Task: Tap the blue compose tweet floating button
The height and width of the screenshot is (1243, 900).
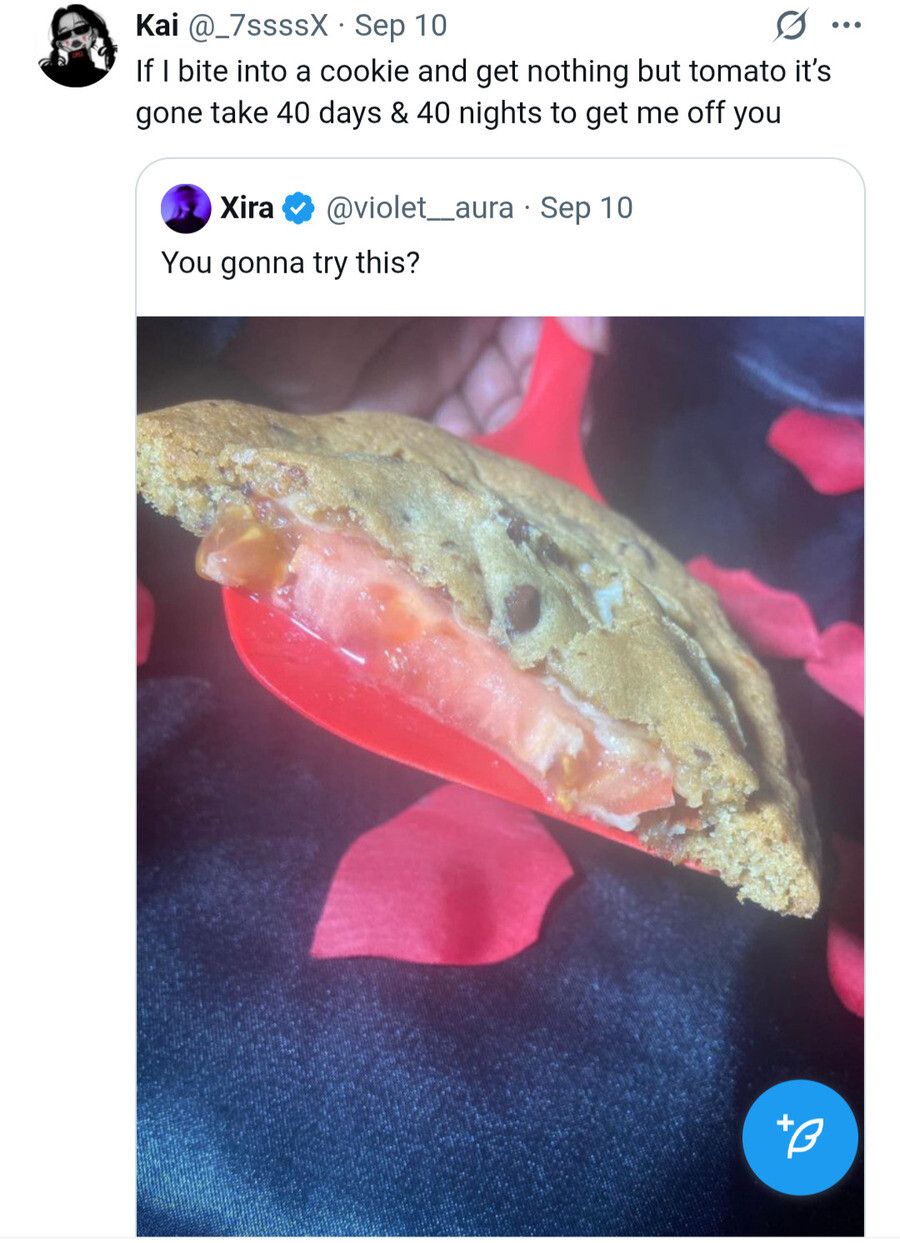Action: coord(799,1137)
